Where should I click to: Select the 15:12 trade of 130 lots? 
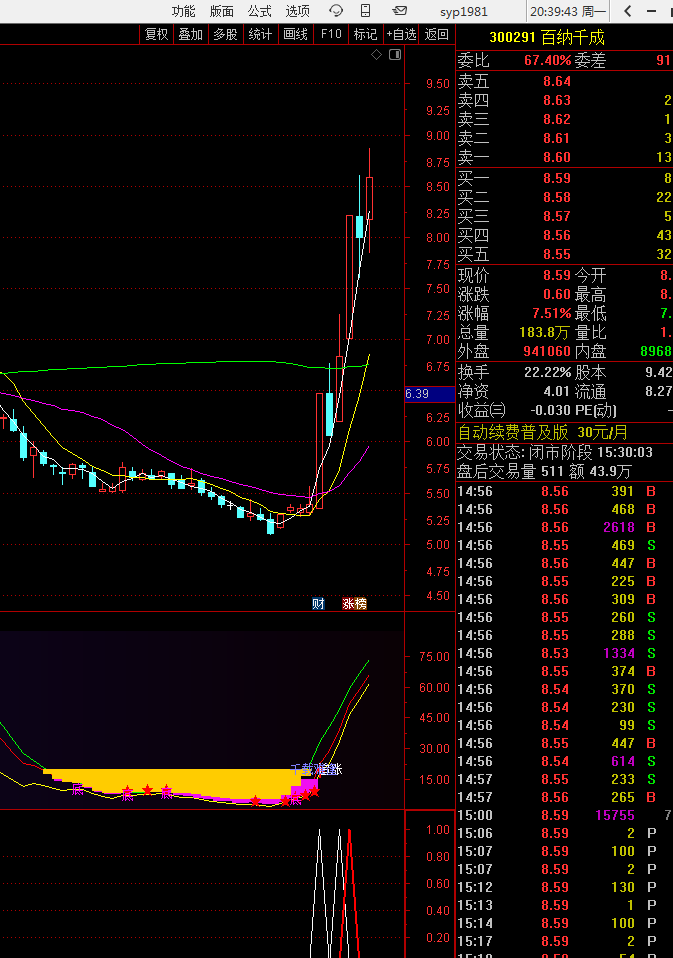click(x=564, y=887)
